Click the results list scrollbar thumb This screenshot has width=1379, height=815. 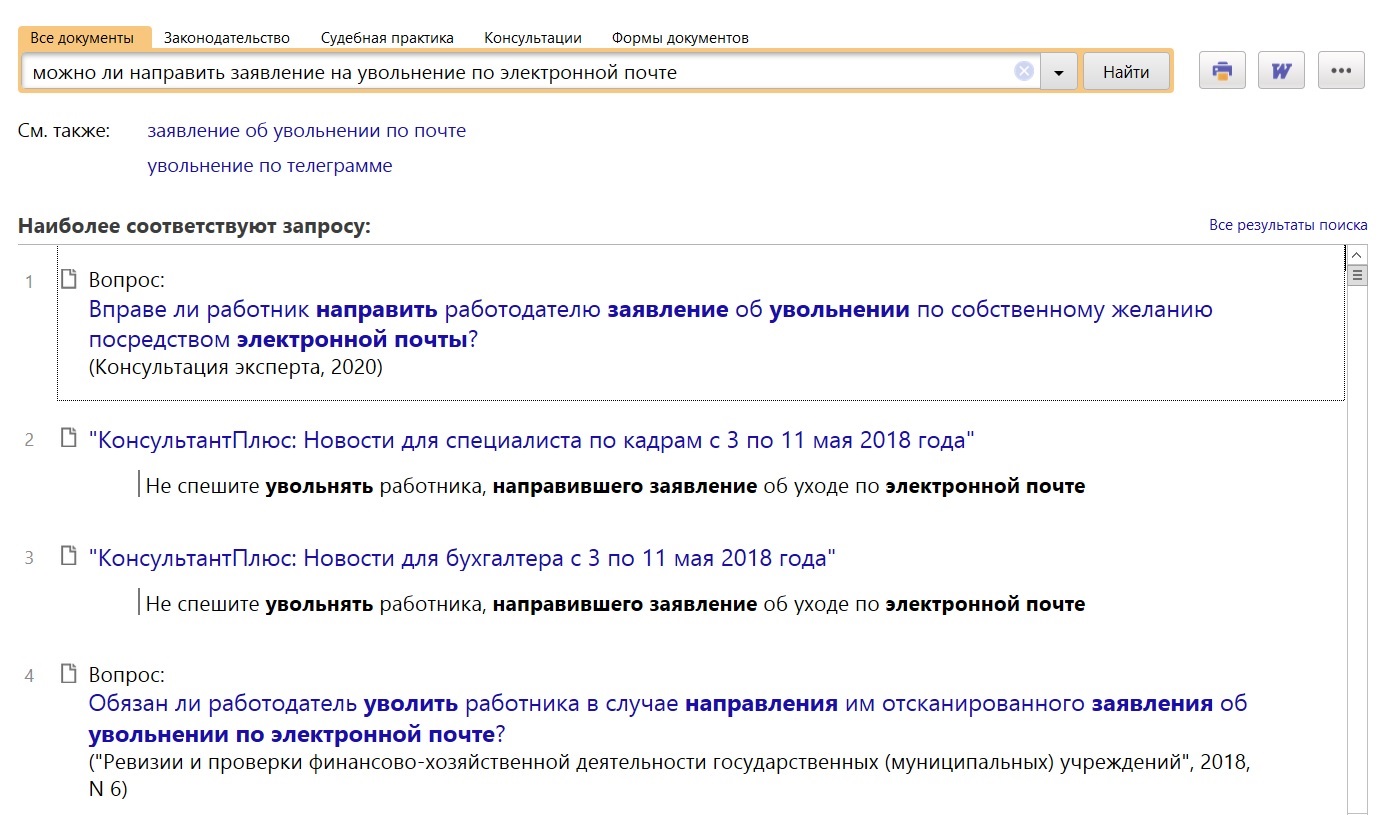[x=1357, y=275]
